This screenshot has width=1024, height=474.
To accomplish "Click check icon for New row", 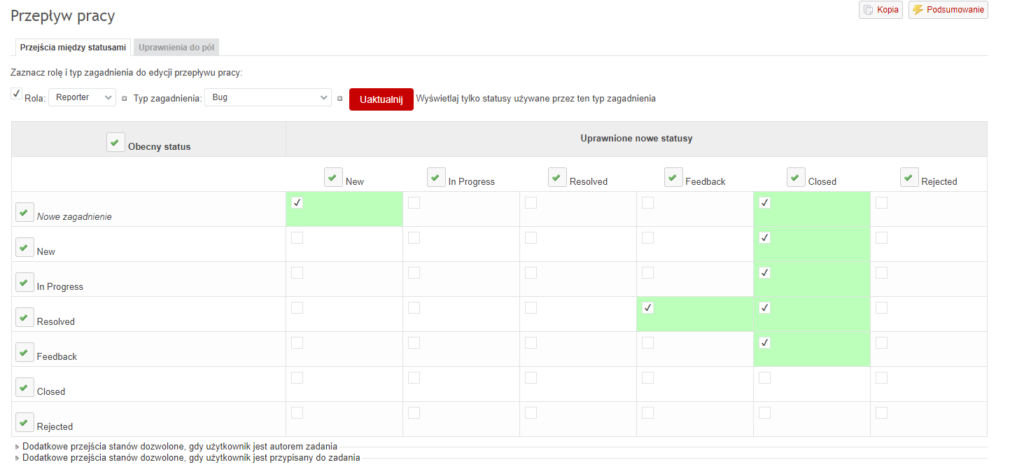I will pos(25,247).
